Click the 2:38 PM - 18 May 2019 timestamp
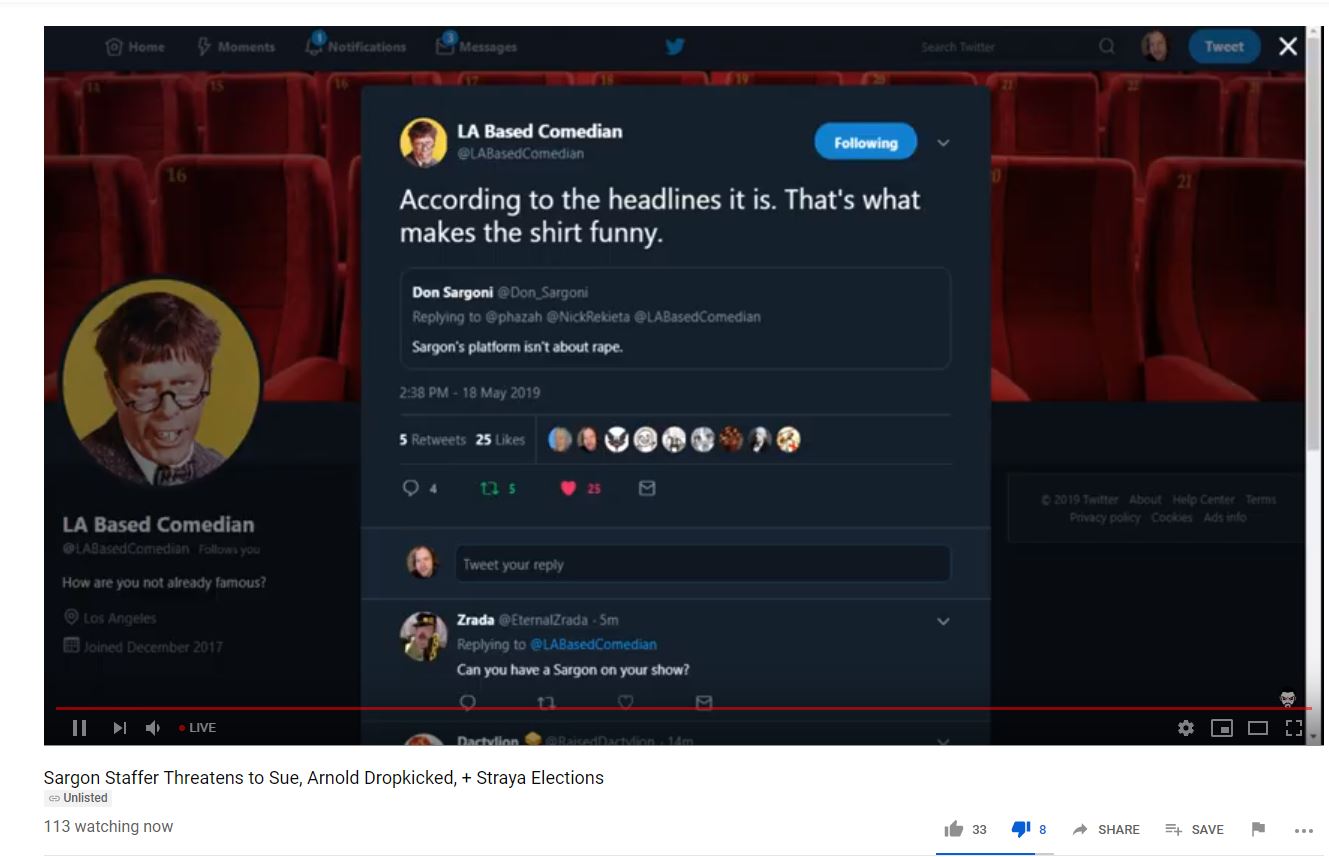The height and width of the screenshot is (857, 1329). point(469,393)
